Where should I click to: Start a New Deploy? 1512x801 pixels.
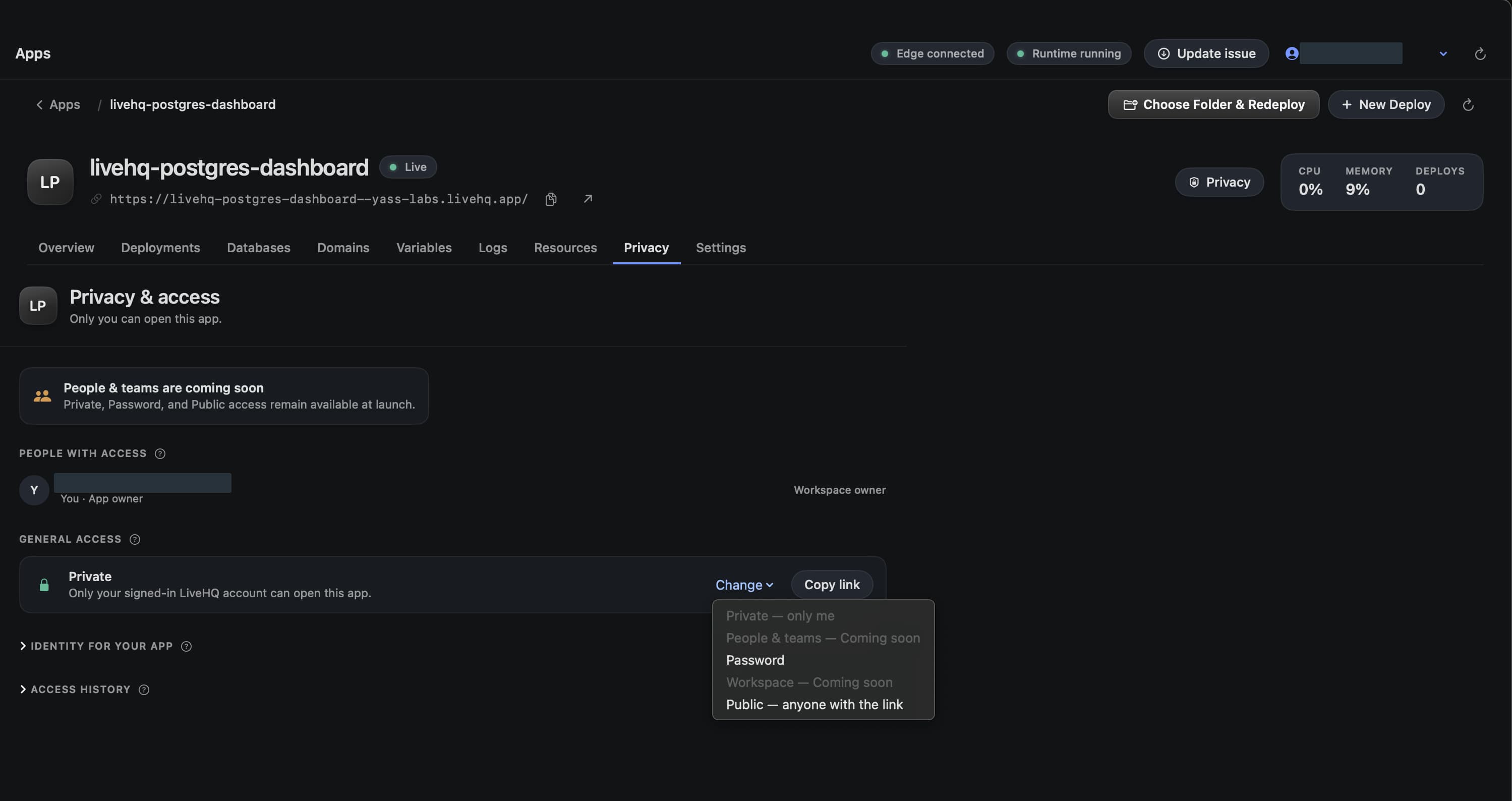click(1386, 104)
